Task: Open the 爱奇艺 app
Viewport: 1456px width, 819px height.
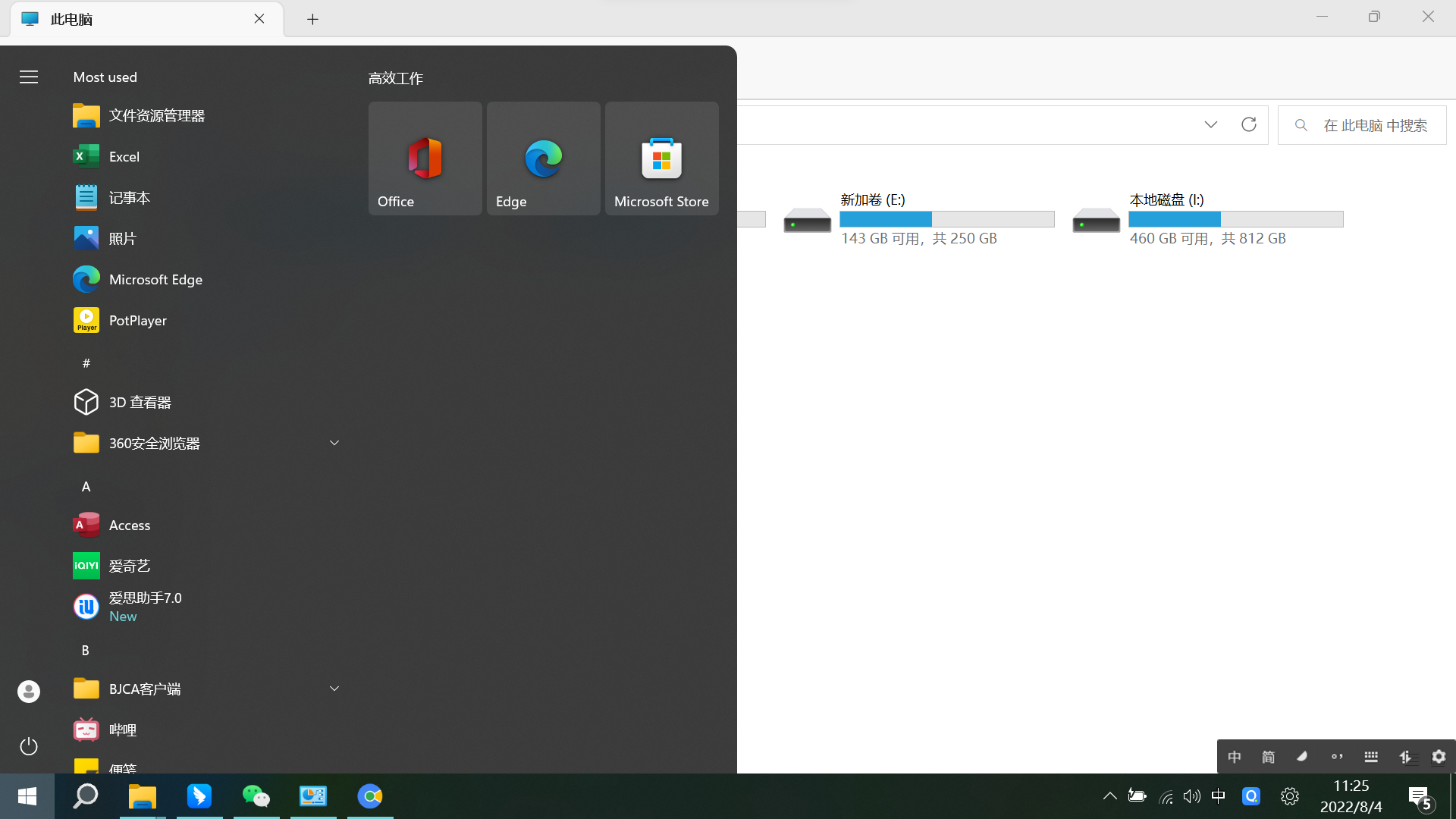Action: click(x=129, y=566)
